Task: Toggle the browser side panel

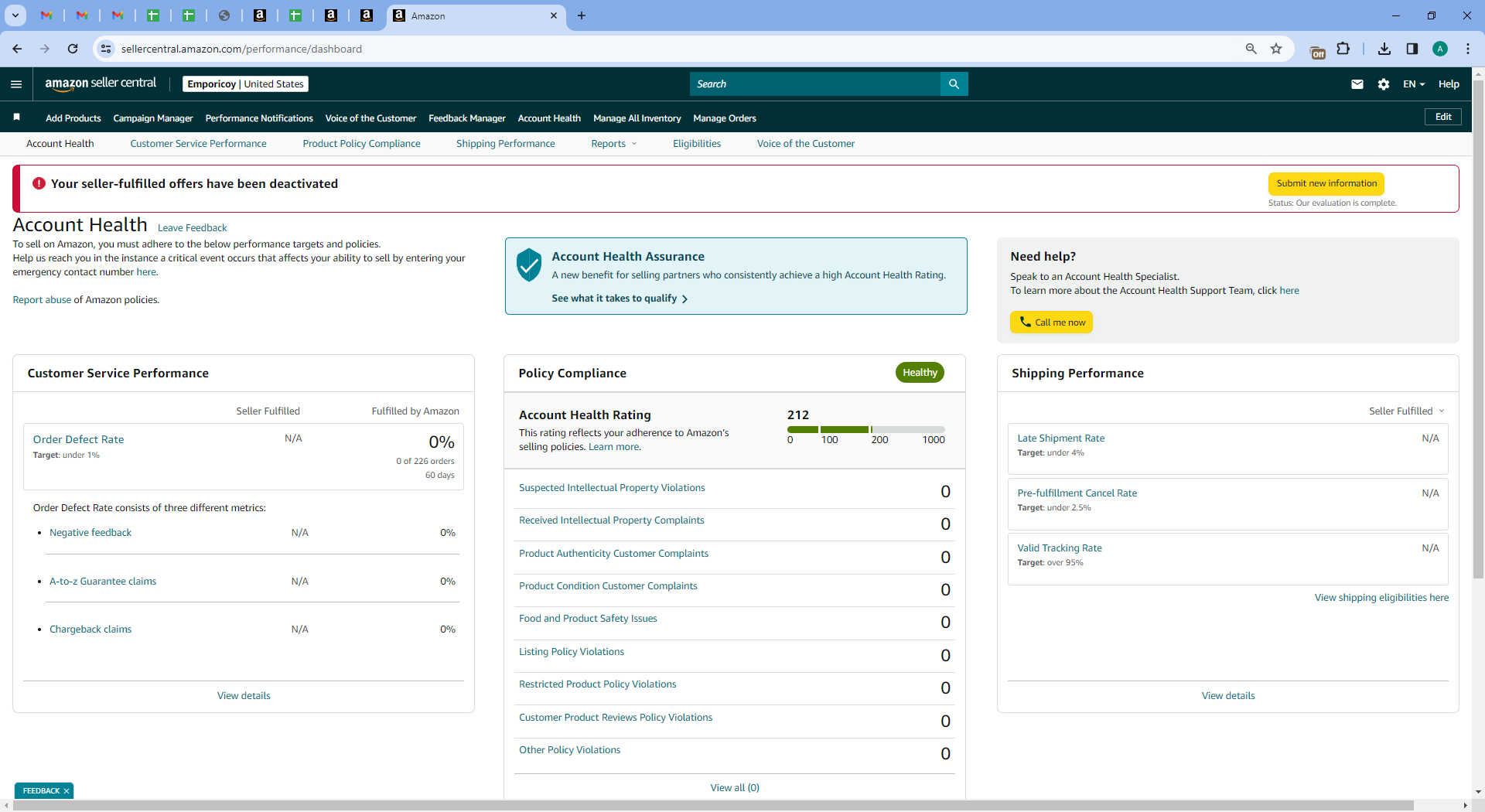Action: coord(1412,49)
